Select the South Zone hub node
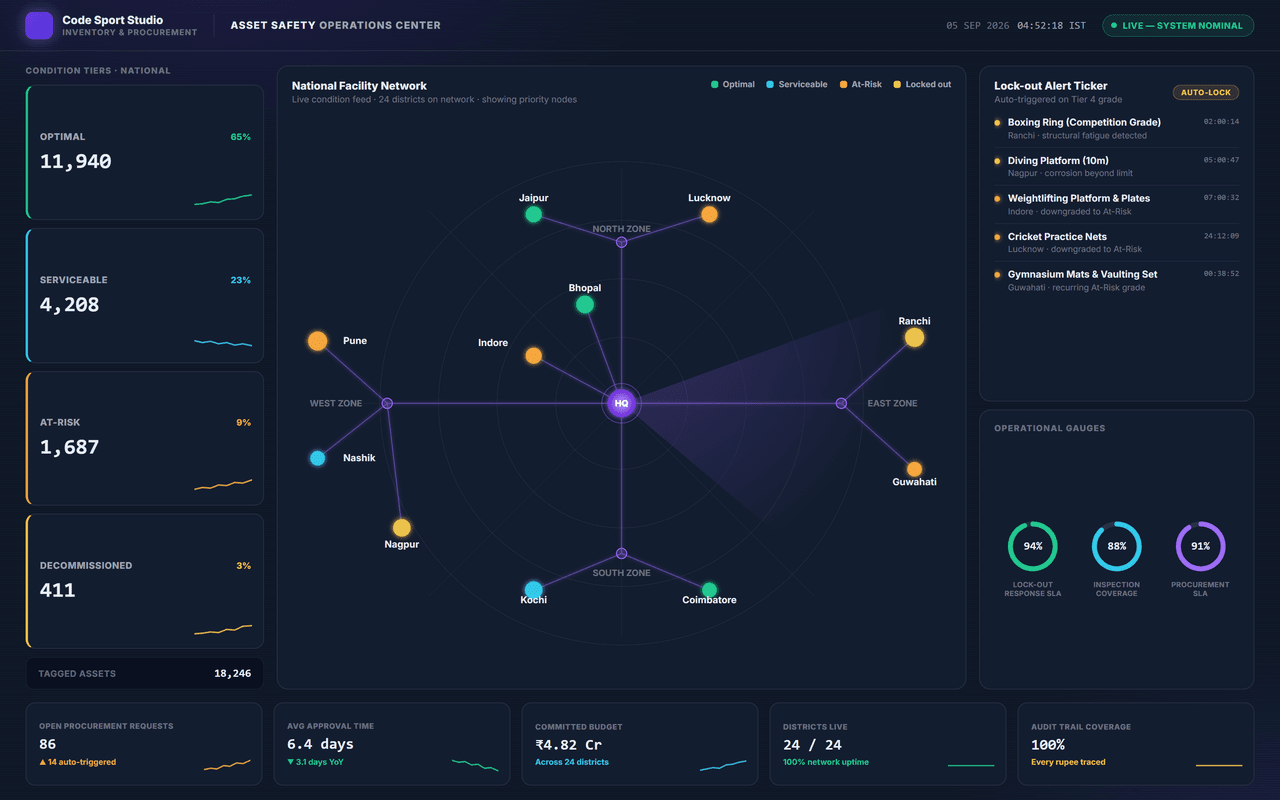This screenshot has height=800, width=1280. [621, 554]
